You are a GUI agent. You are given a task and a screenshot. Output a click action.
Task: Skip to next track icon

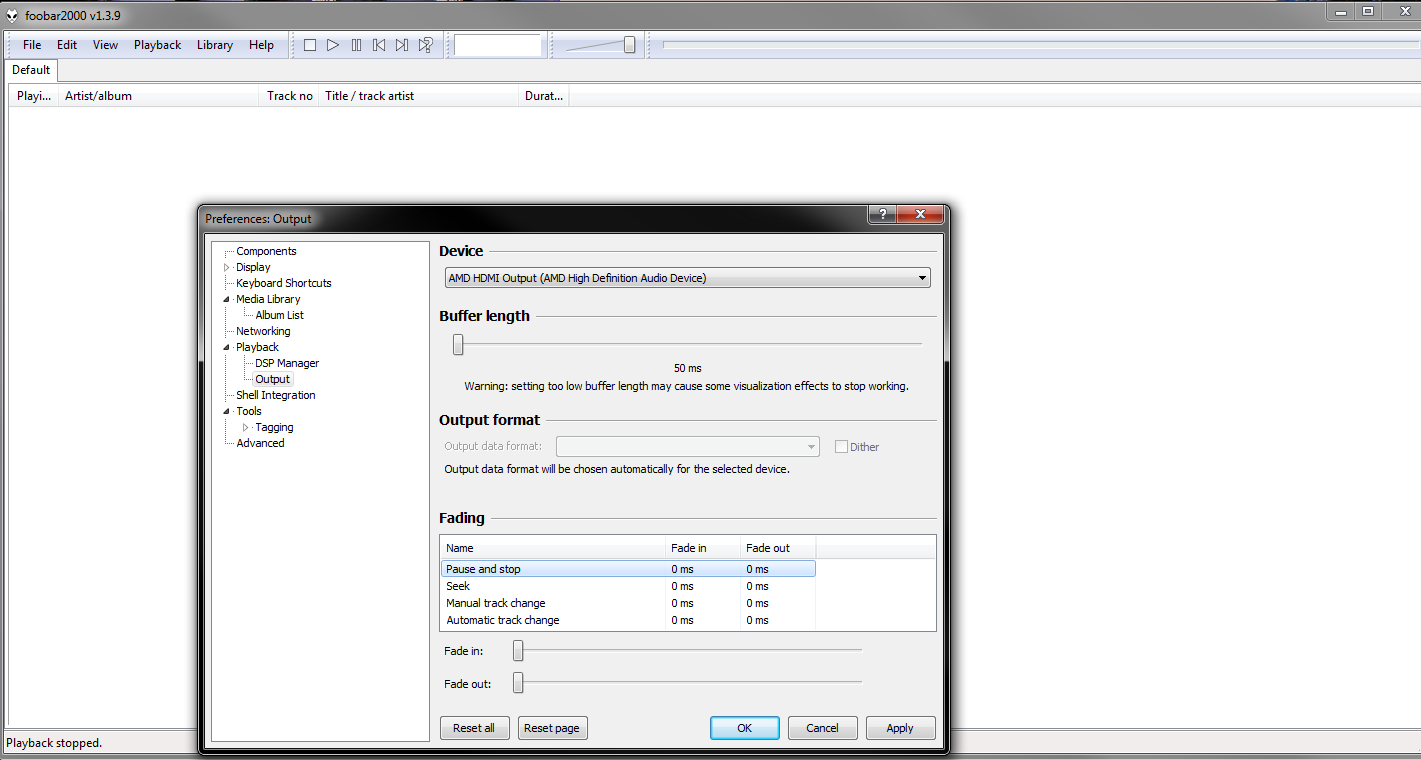402,45
